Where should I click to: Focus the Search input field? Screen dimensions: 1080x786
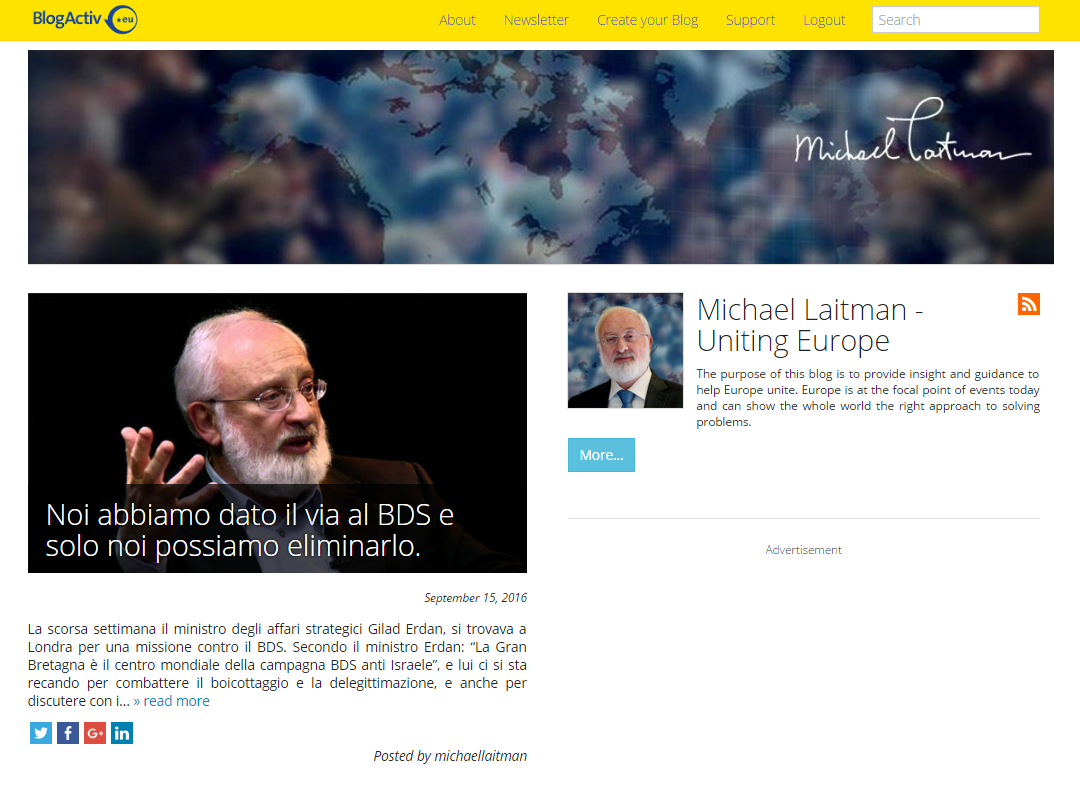[x=955, y=20]
